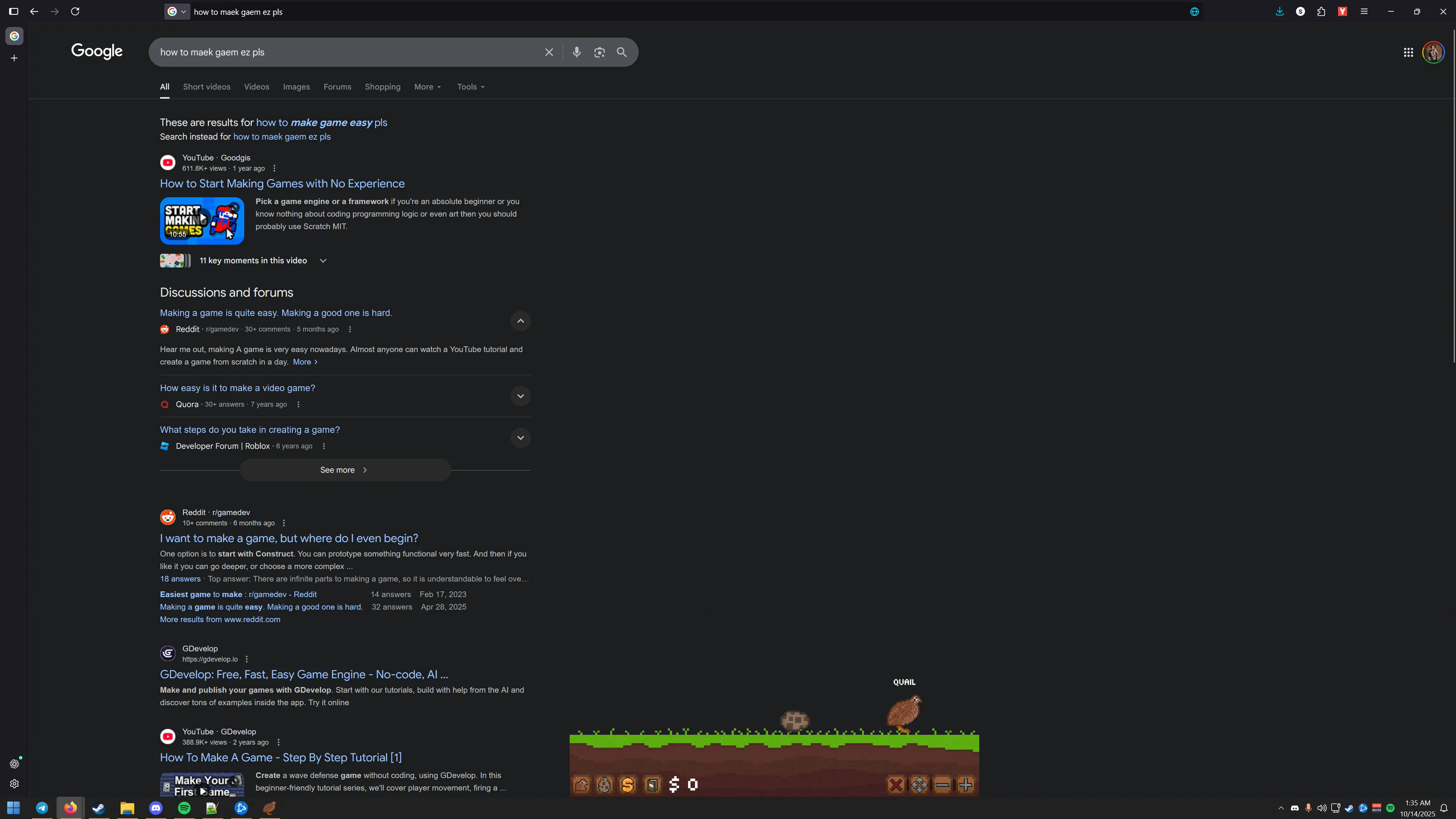Click the quail walking on the grass

pos(904,714)
